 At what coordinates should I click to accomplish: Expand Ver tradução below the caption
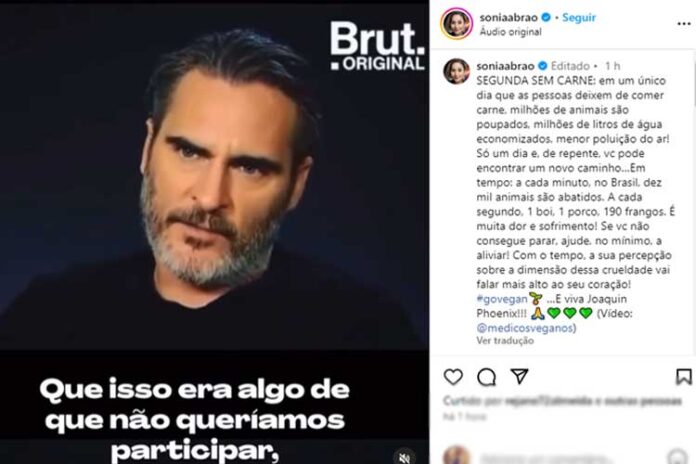click(505, 341)
